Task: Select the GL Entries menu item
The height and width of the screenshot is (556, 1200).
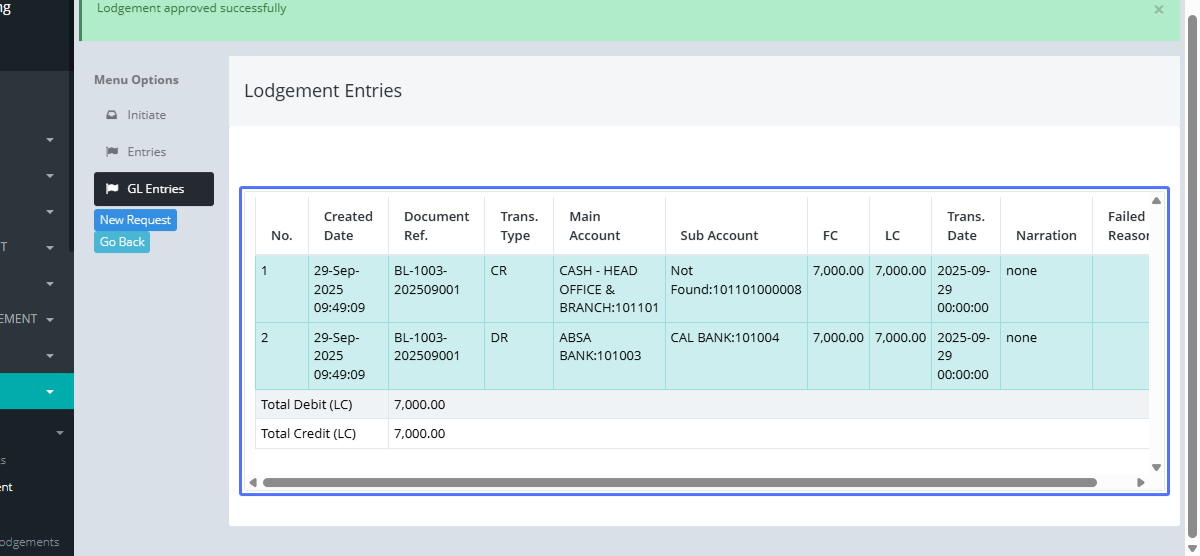Action: [x=154, y=189]
